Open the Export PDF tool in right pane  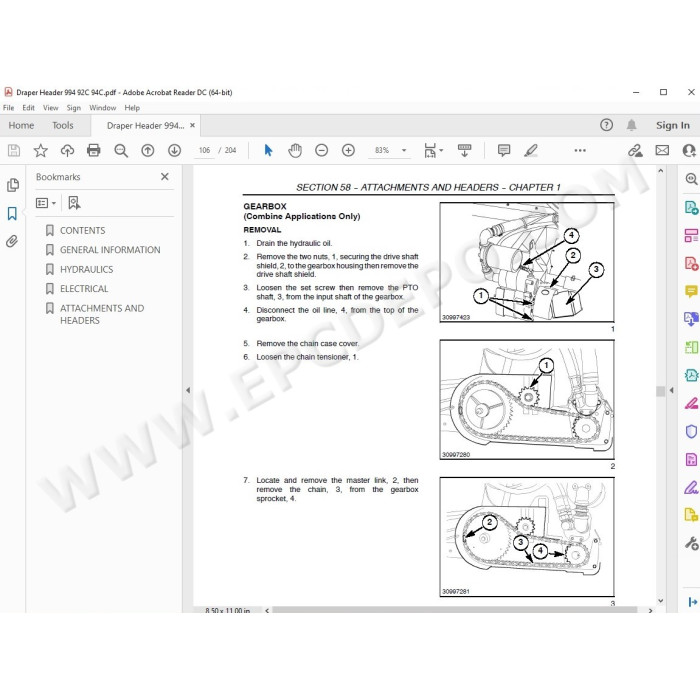coord(691,207)
